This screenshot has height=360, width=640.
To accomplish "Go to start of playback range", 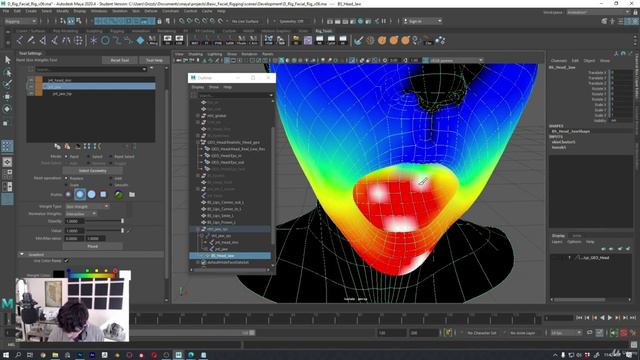I will 579,318.
